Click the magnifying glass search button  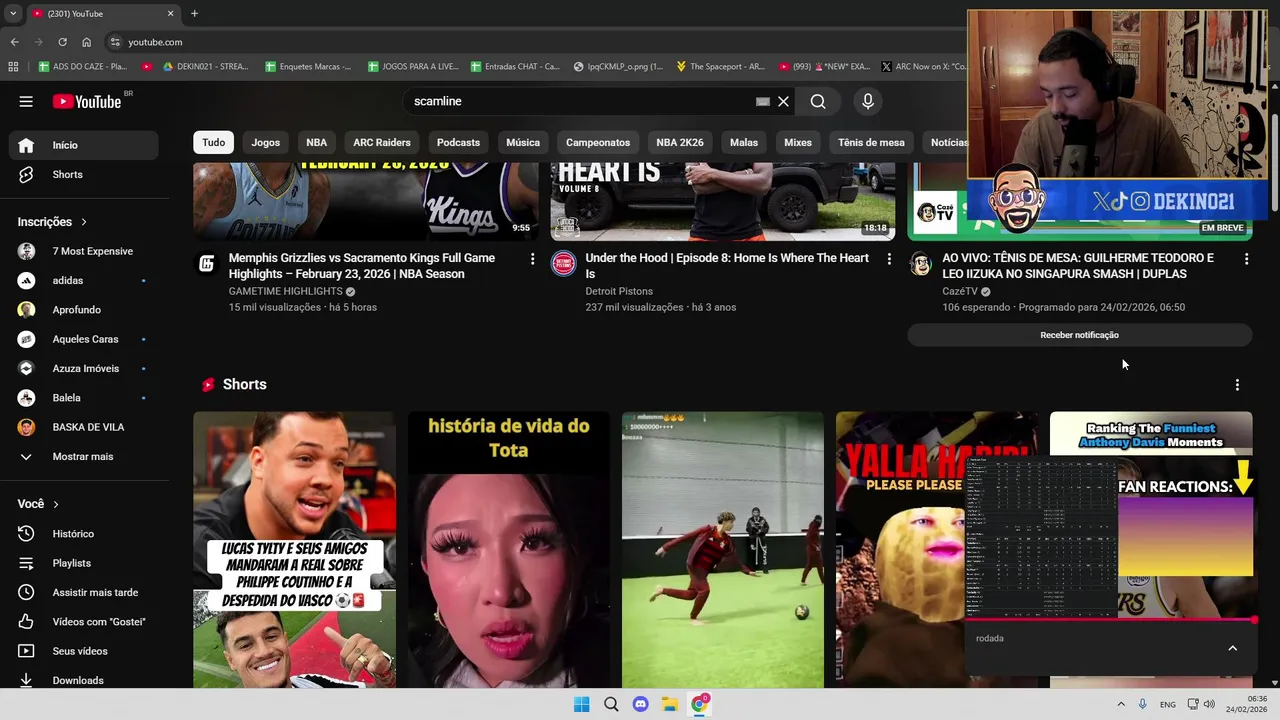[x=818, y=101]
